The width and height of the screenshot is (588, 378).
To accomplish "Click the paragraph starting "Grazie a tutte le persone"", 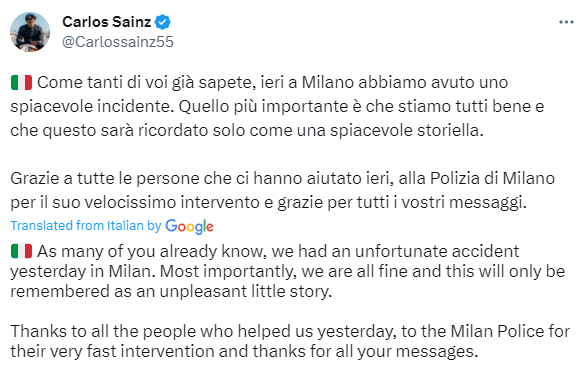I will pyautogui.click(x=283, y=190).
